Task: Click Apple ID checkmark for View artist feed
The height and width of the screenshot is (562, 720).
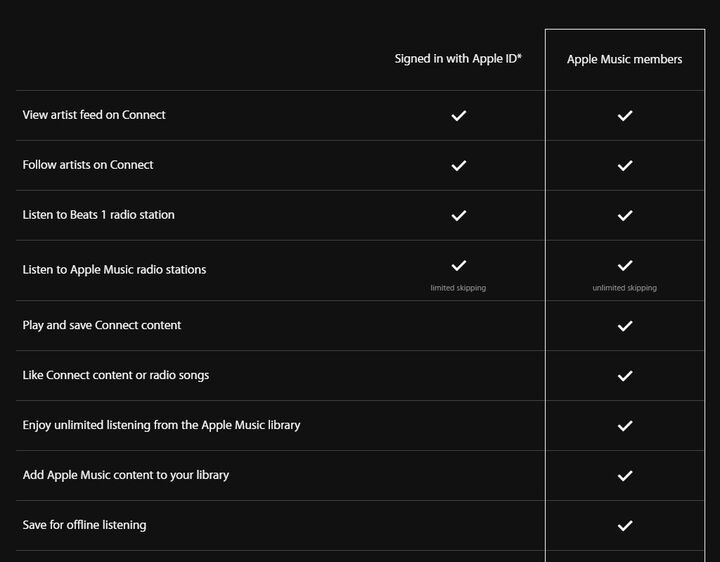Action: point(459,116)
